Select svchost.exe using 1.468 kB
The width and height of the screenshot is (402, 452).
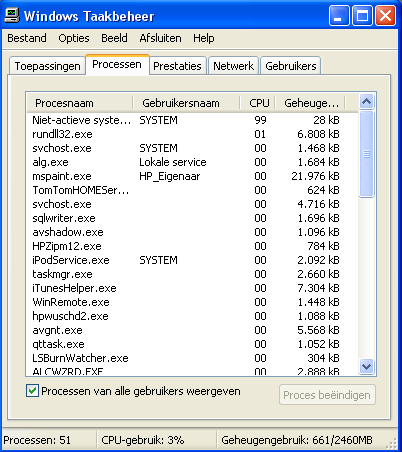192,148
